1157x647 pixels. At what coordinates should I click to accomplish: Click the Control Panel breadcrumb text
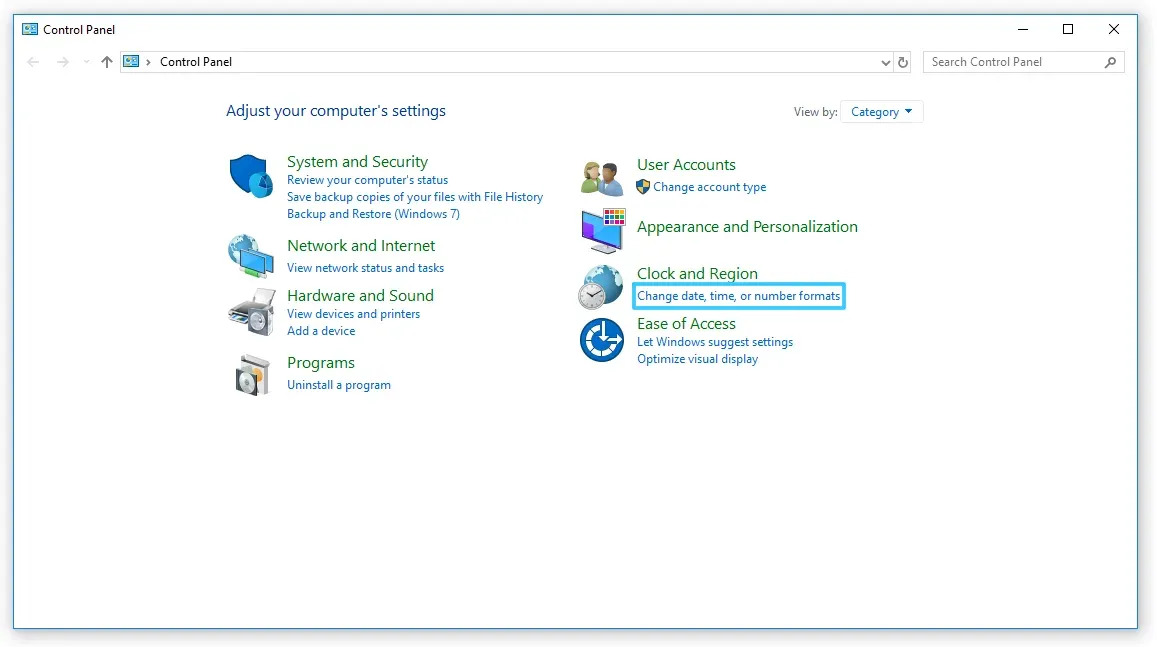(x=196, y=62)
